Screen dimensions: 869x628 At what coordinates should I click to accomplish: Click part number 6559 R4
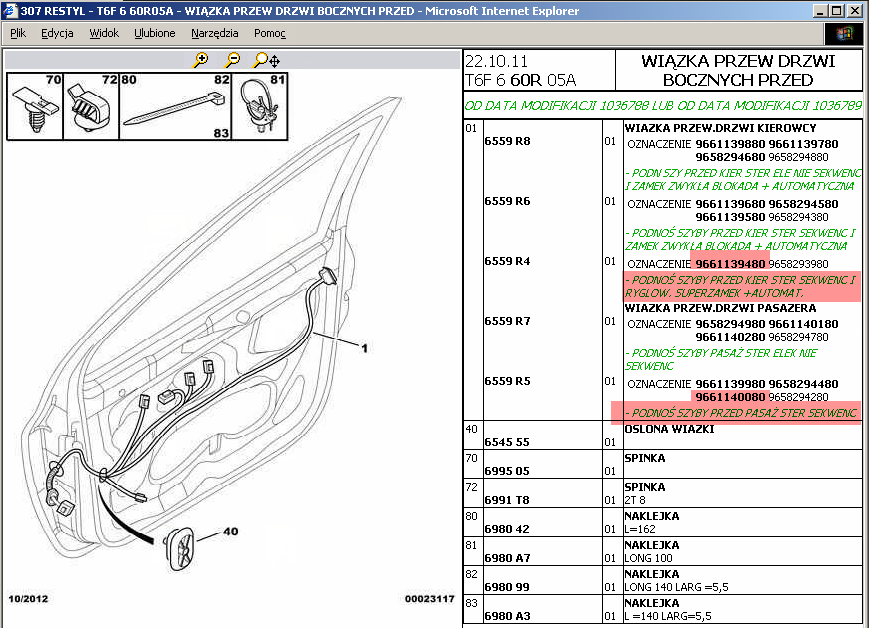(x=507, y=261)
